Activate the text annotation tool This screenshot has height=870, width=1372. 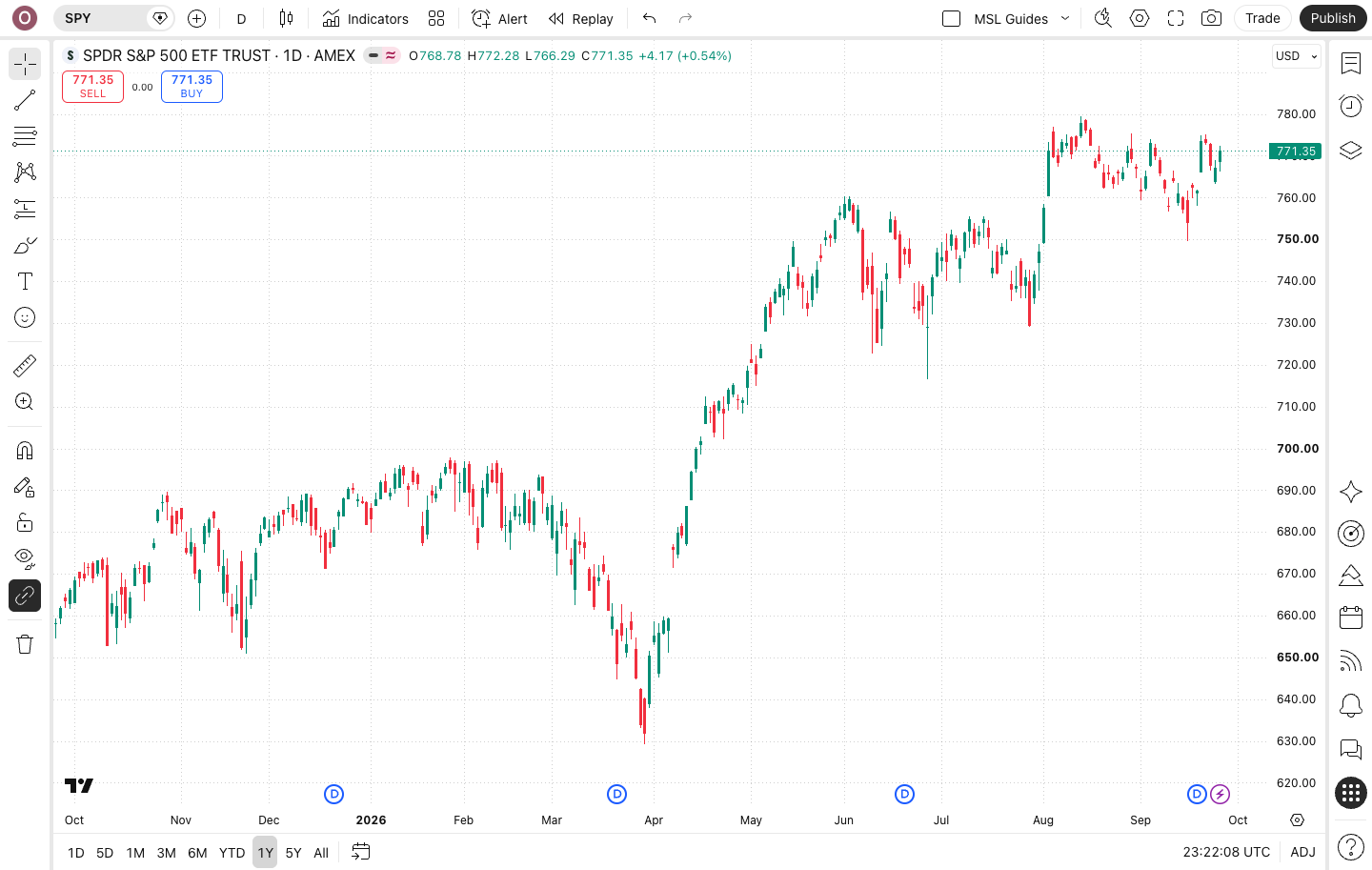pos(25,281)
